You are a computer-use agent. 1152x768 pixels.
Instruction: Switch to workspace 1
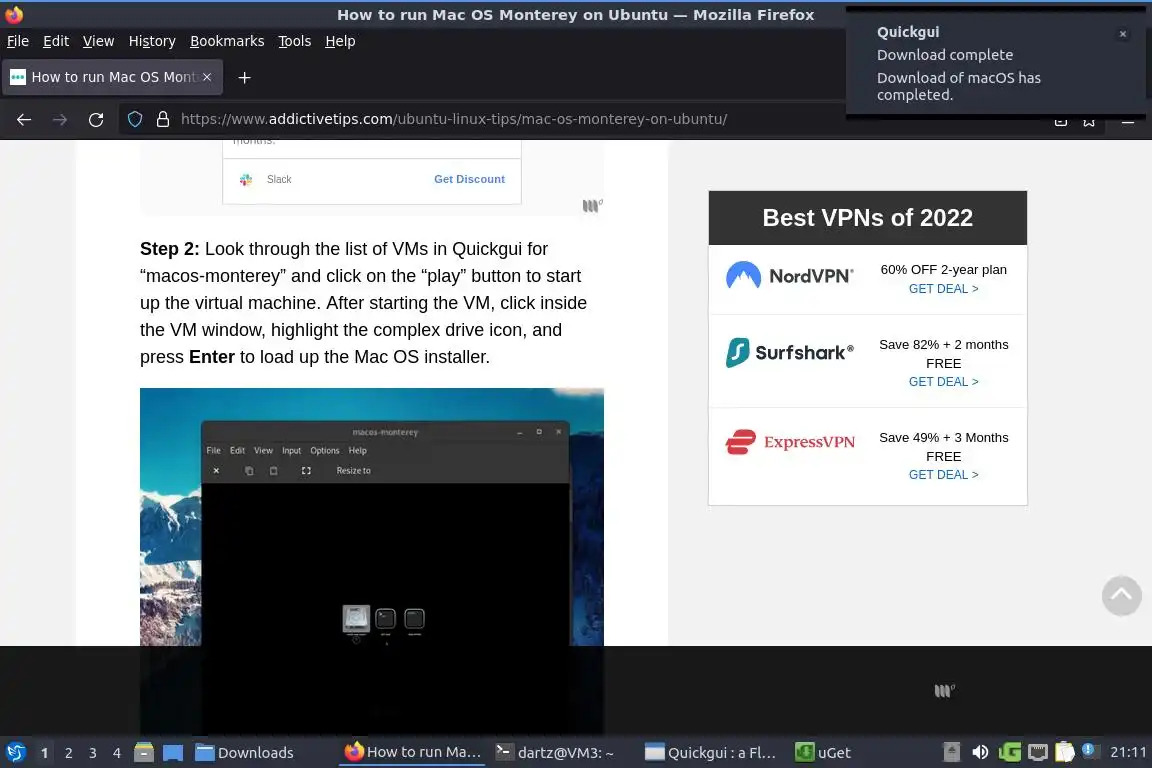point(44,753)
